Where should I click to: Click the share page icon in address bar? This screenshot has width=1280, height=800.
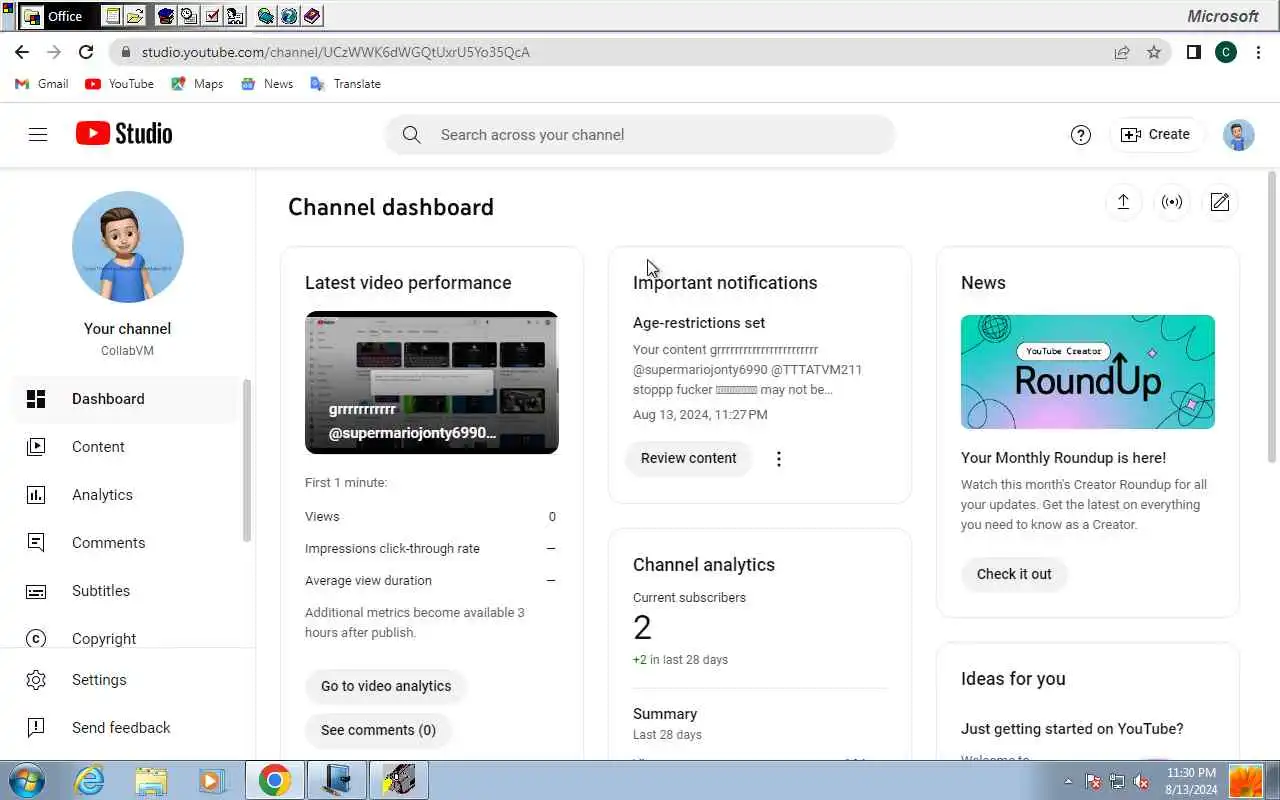click(x=1122, y=52)
